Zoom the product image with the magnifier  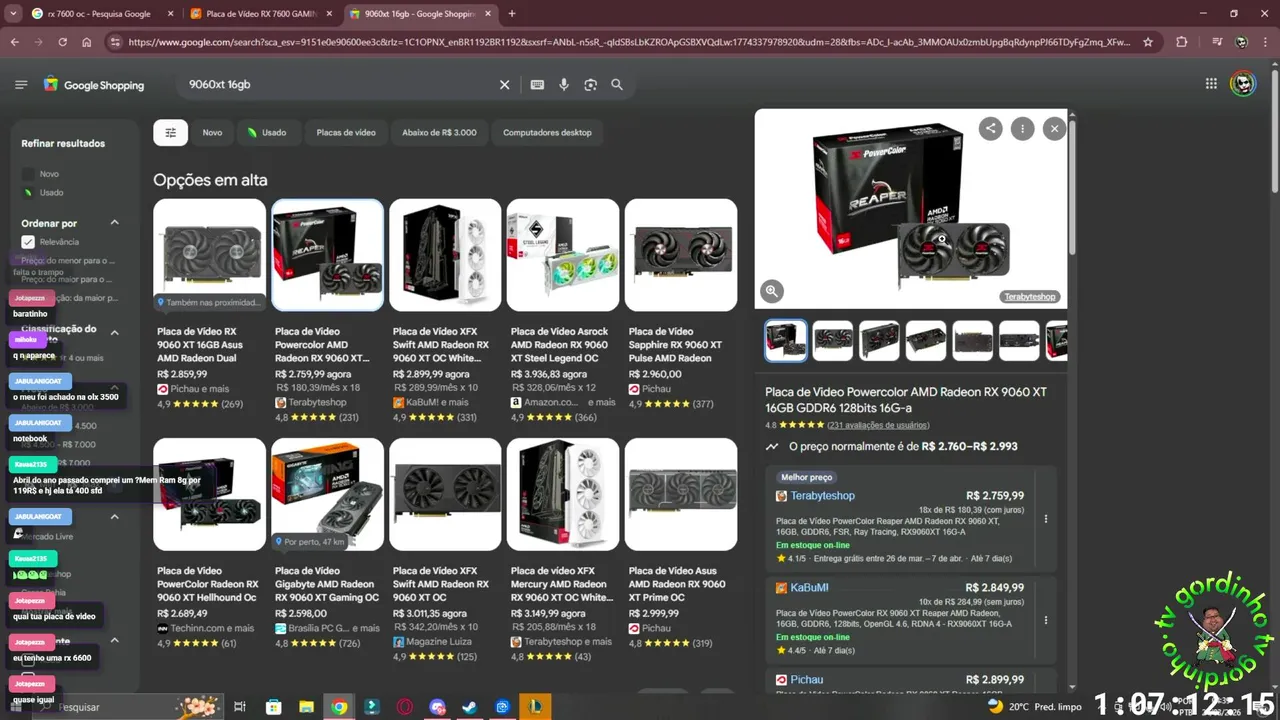(772, 291)
